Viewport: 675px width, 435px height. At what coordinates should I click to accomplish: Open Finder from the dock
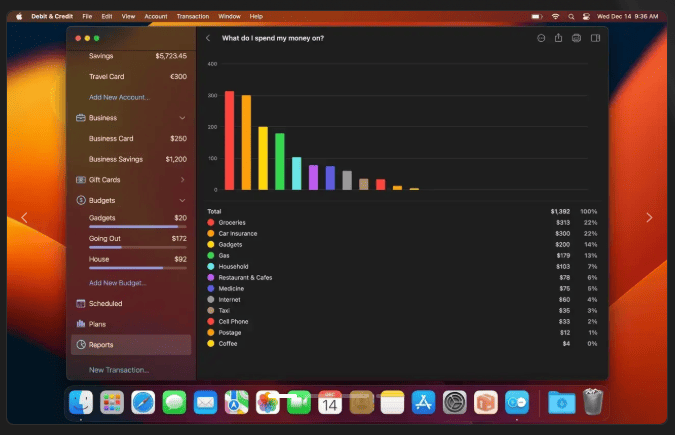(x=81, y=402)
